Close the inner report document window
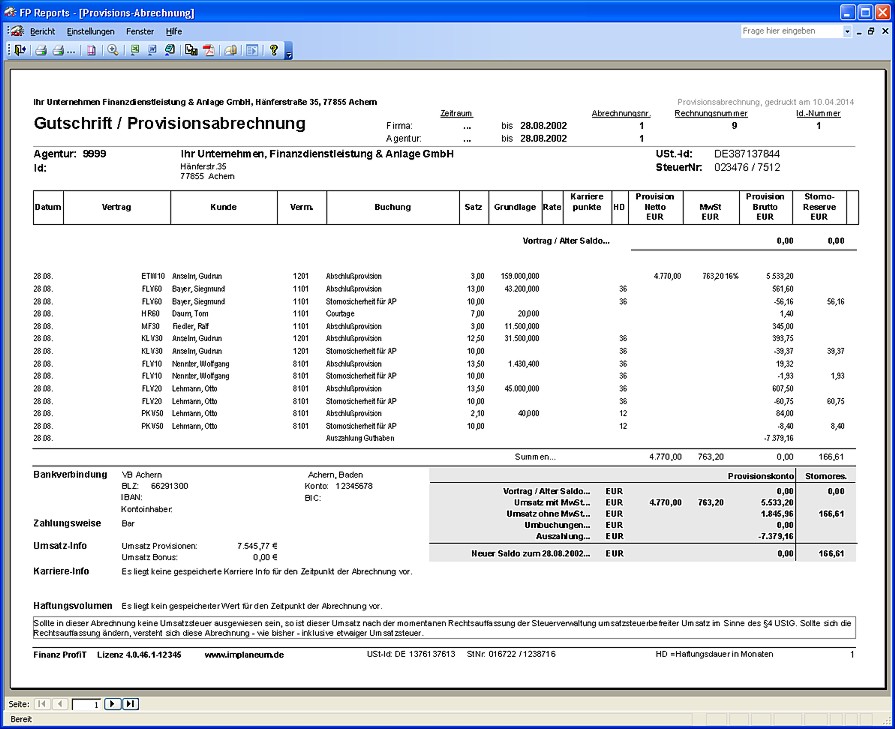This screenshot has height=729, width=895. pyautogui.click(x=885, y=31)
